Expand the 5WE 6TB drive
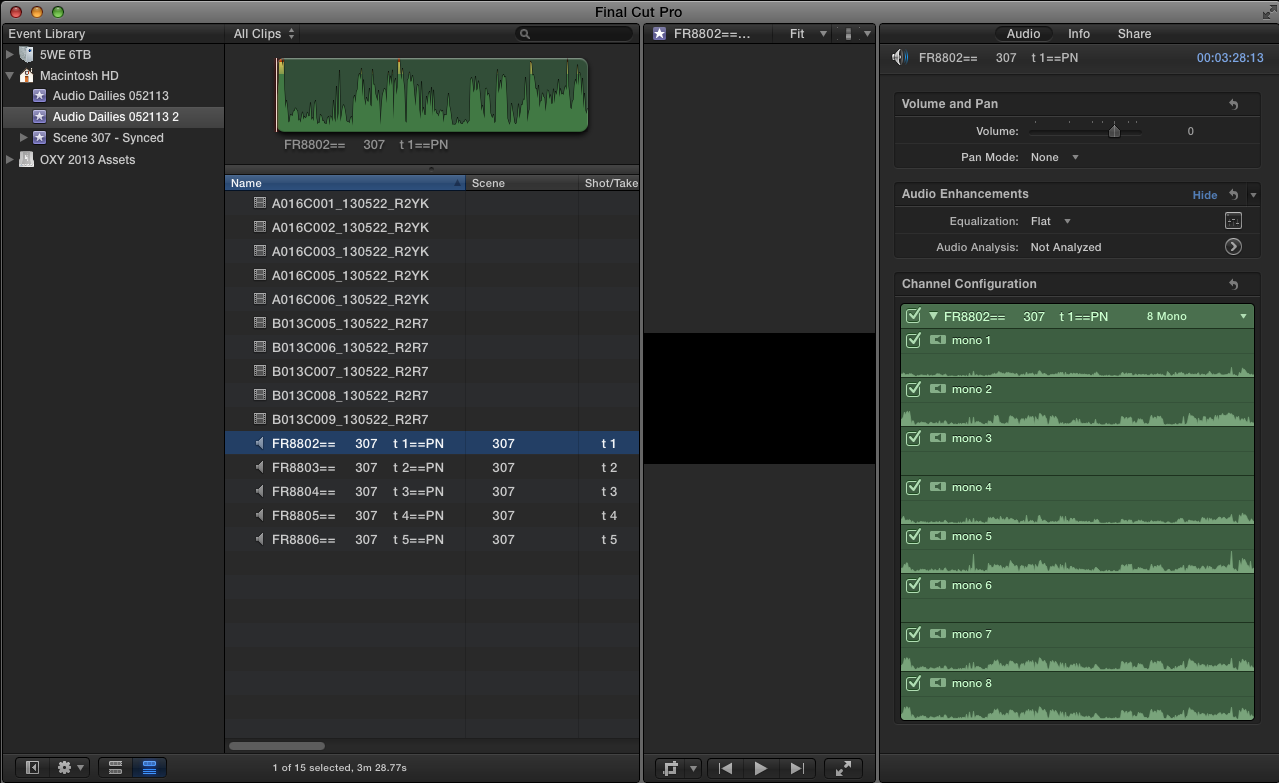The width and height of the screenshot is (1279, 783). pyautogui.click(x=10, y=54)
